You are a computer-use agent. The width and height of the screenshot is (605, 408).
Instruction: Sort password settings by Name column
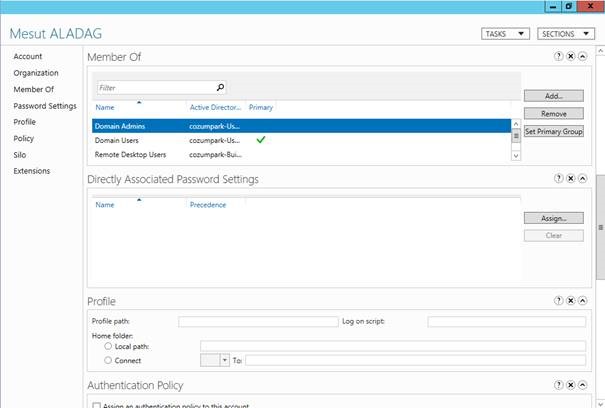point(105,205)
